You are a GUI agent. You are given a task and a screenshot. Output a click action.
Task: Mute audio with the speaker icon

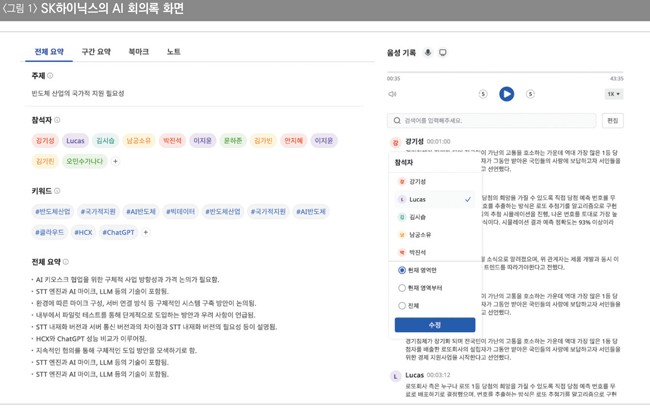point(392,94)
